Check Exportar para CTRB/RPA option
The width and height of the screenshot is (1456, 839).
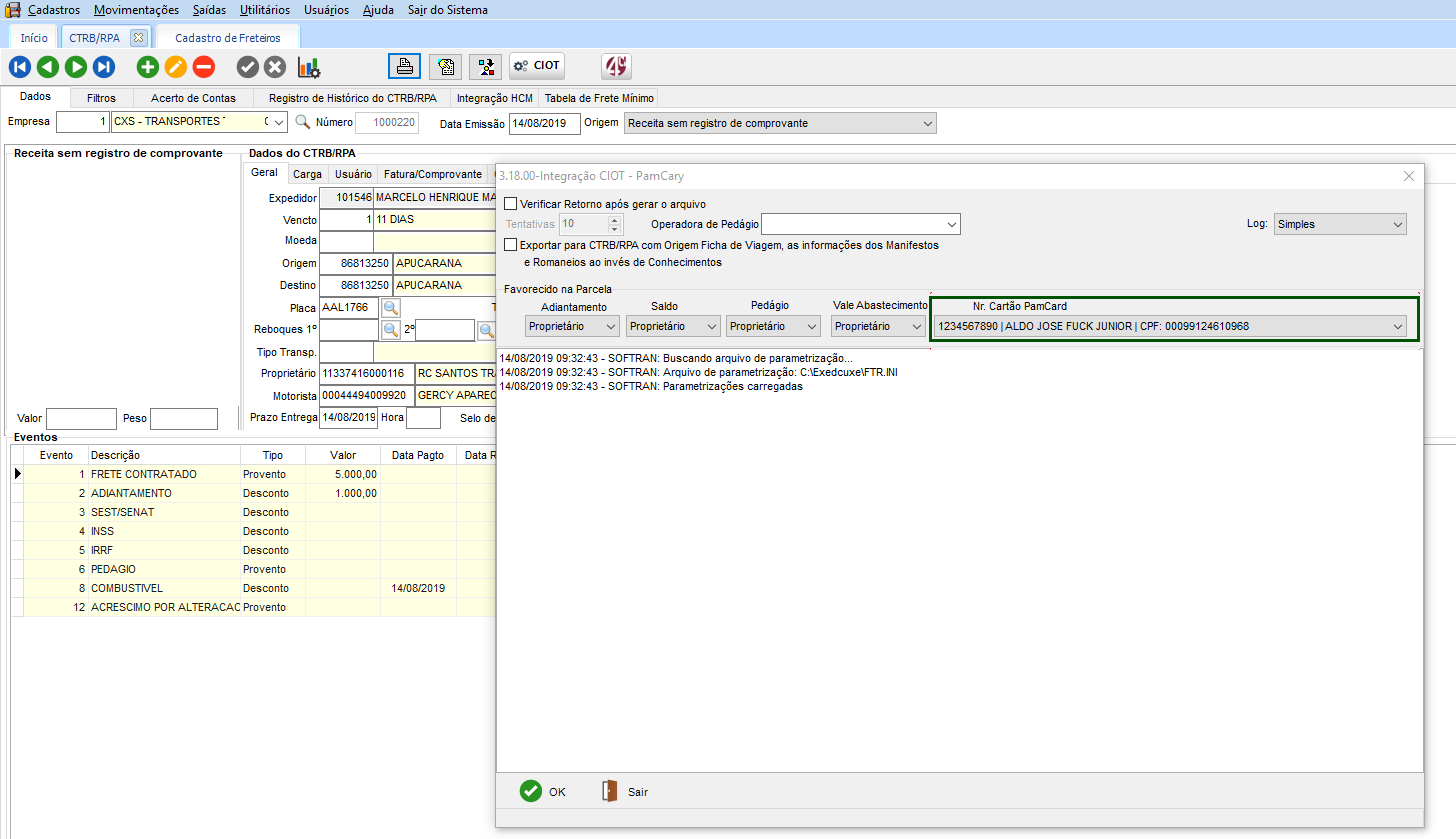click(511, 245)
